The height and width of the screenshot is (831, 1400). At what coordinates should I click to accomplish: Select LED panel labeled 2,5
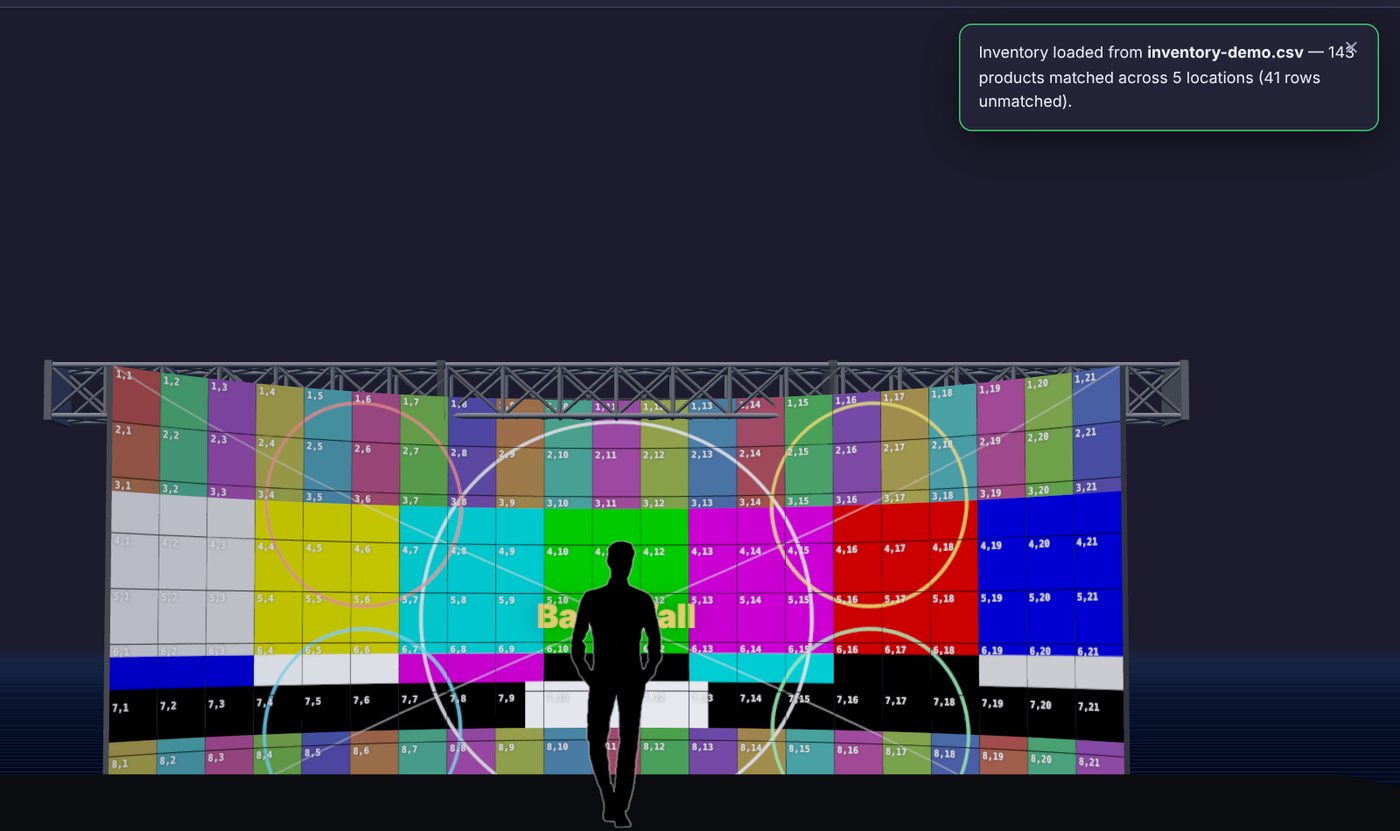(x=327, y=466)
